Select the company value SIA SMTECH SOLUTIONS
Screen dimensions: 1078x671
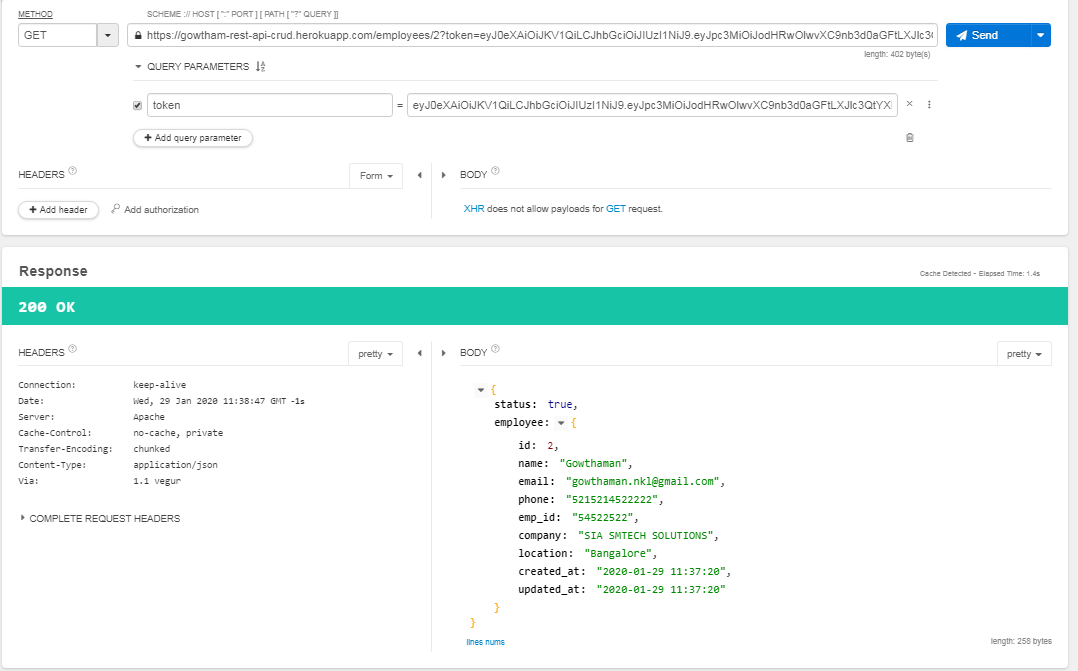(x=647, y=535)
